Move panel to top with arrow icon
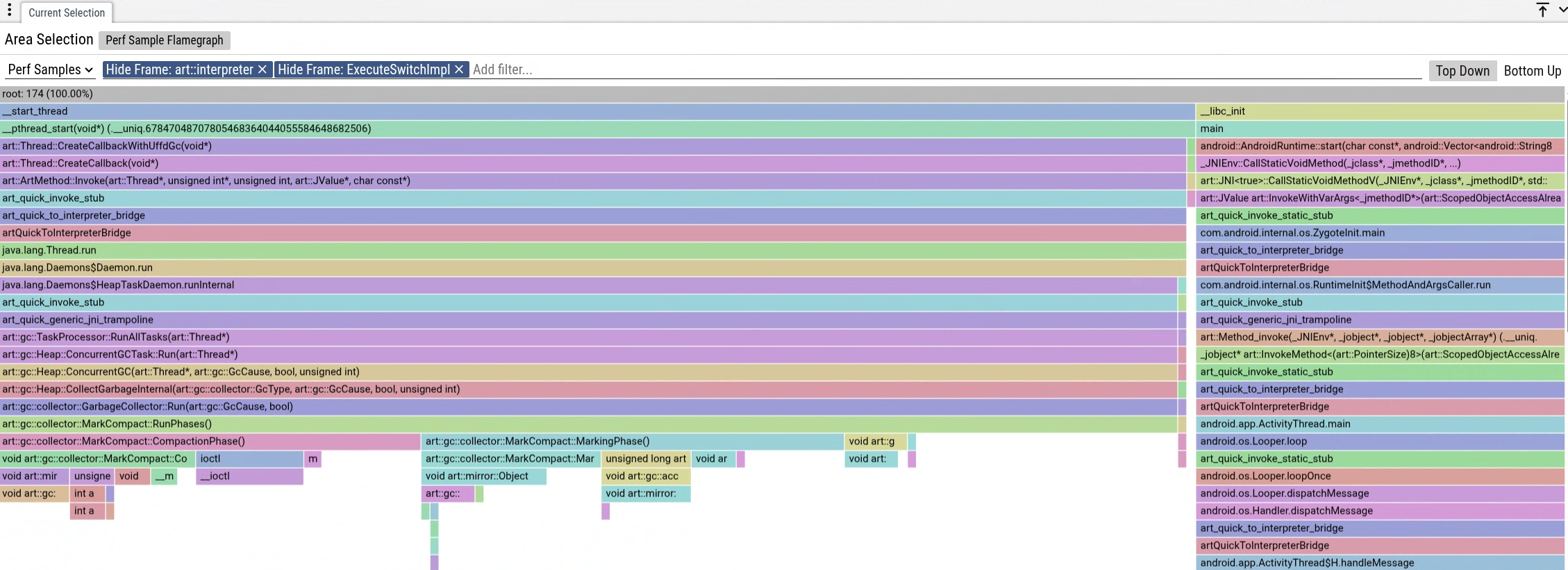Viewport: 1568px width, 570px height. pos(1542,10)
